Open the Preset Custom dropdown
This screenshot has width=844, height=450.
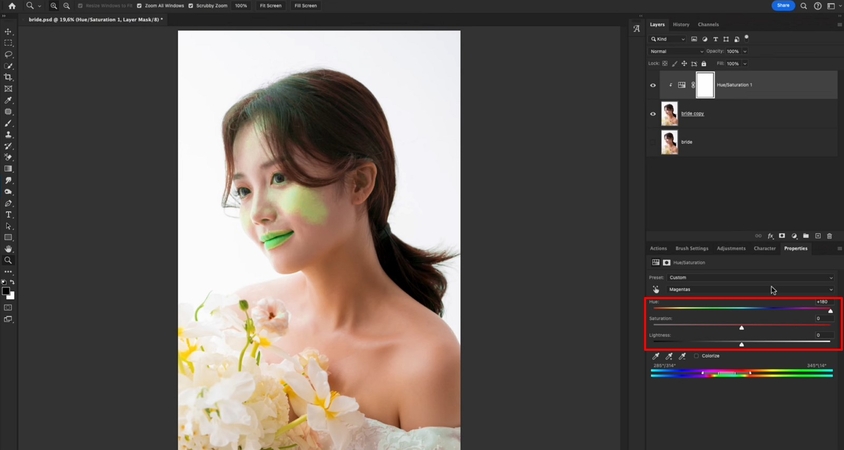tap(750, 277)
